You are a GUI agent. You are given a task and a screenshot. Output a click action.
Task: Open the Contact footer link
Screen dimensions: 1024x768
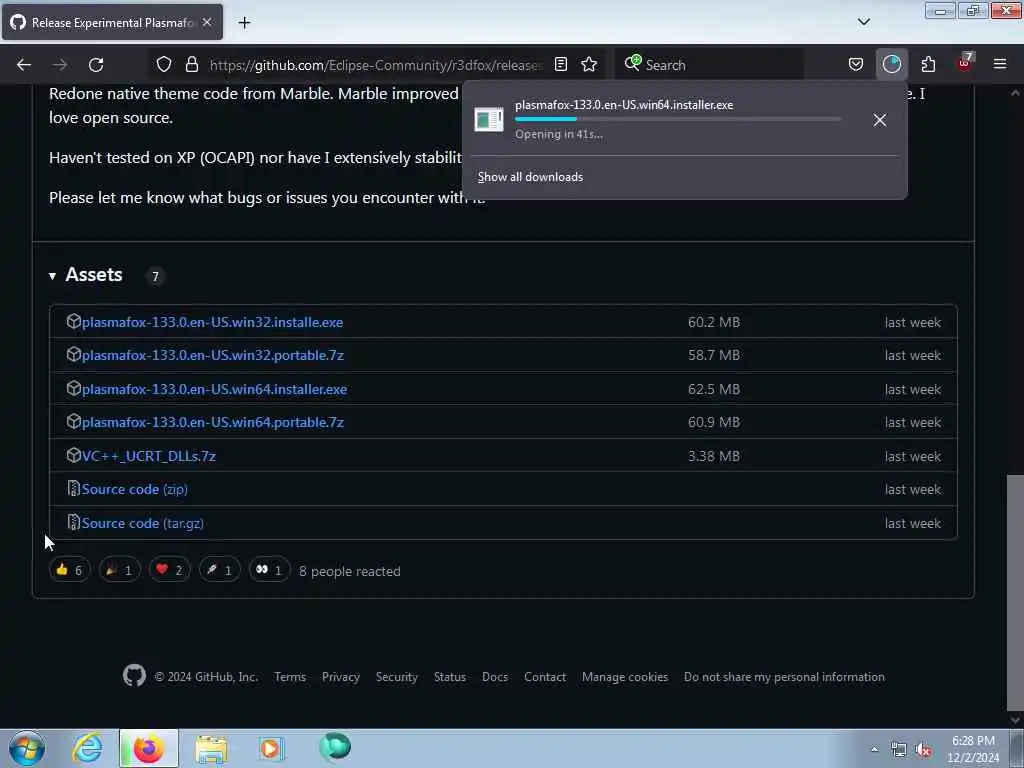(545, 677)
